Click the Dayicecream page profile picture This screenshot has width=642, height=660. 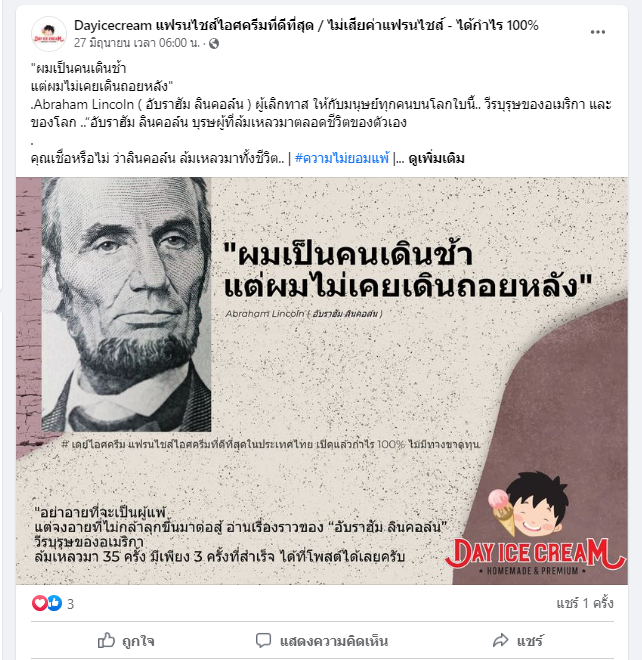tap(48, 34)
